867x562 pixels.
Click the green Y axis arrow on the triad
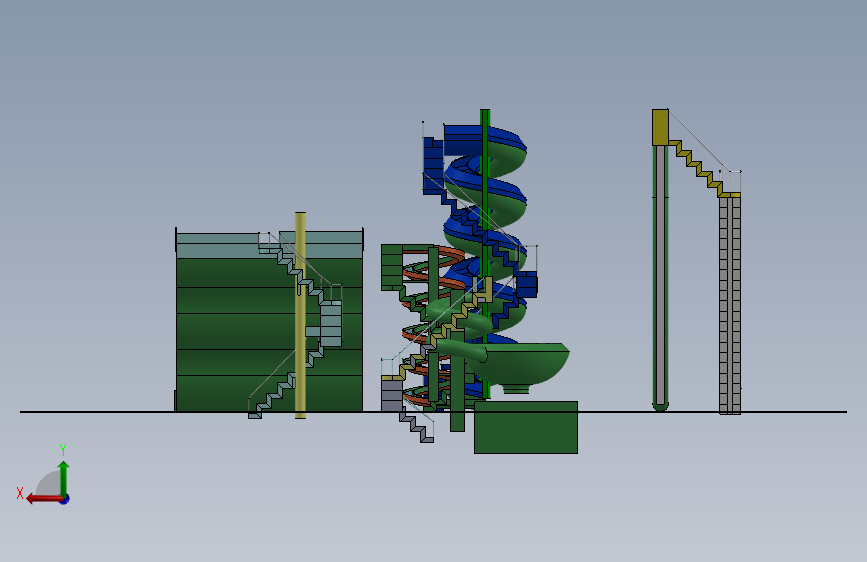(x=64, y=477)
